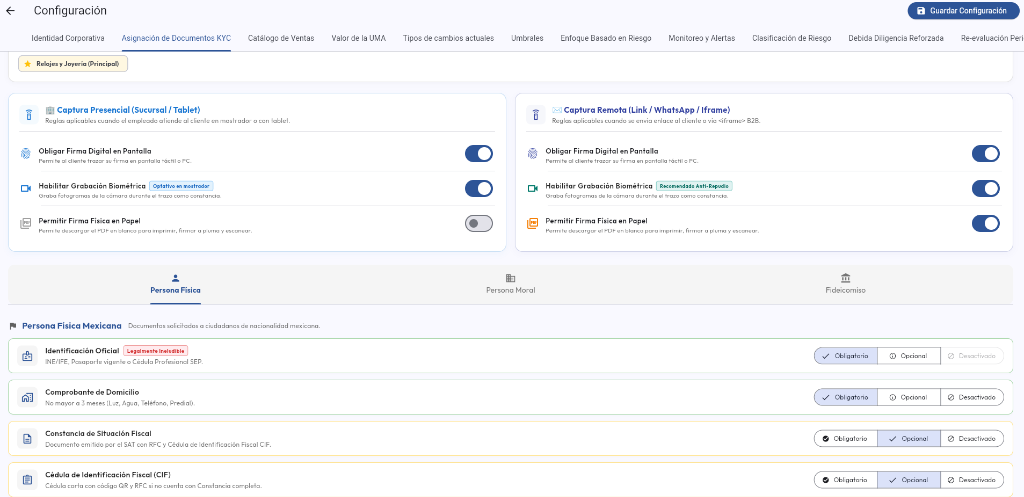1024x497 pixels.
Task: Set Comprobante de Domicilio to Desactivado
Action: point(972,397)
